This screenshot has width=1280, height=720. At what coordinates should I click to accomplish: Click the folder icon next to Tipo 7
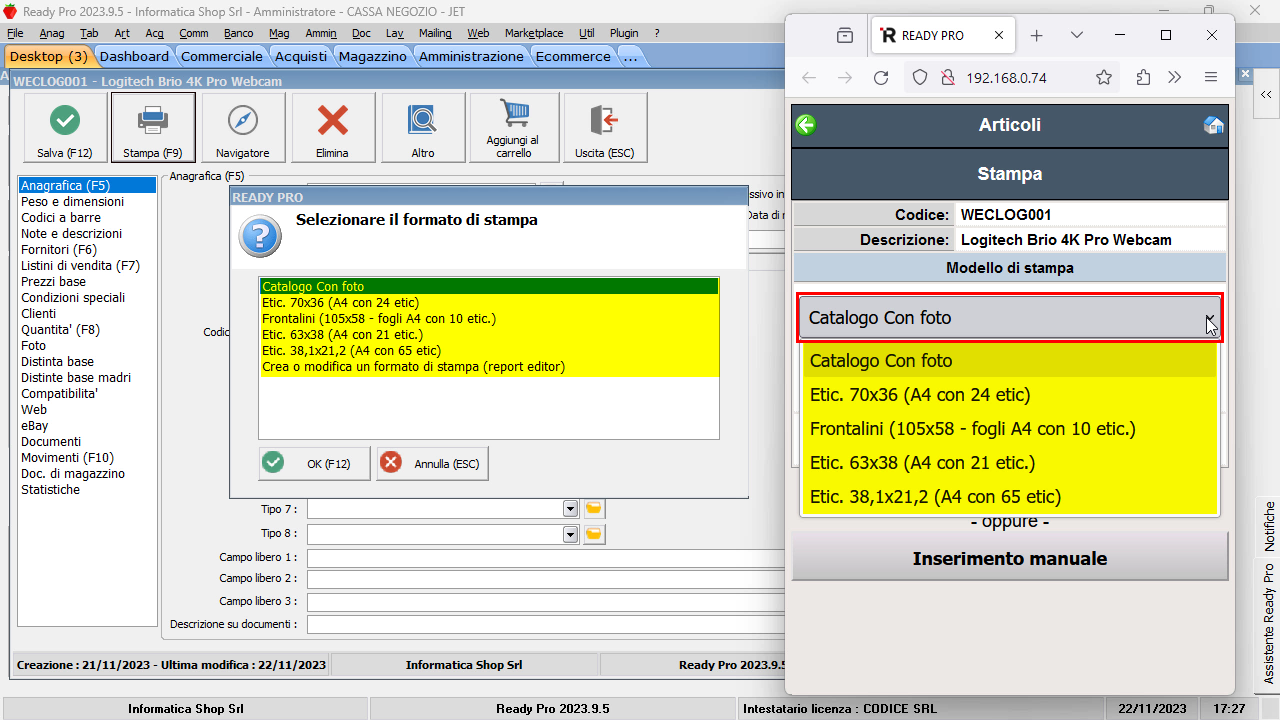point(594,509)
